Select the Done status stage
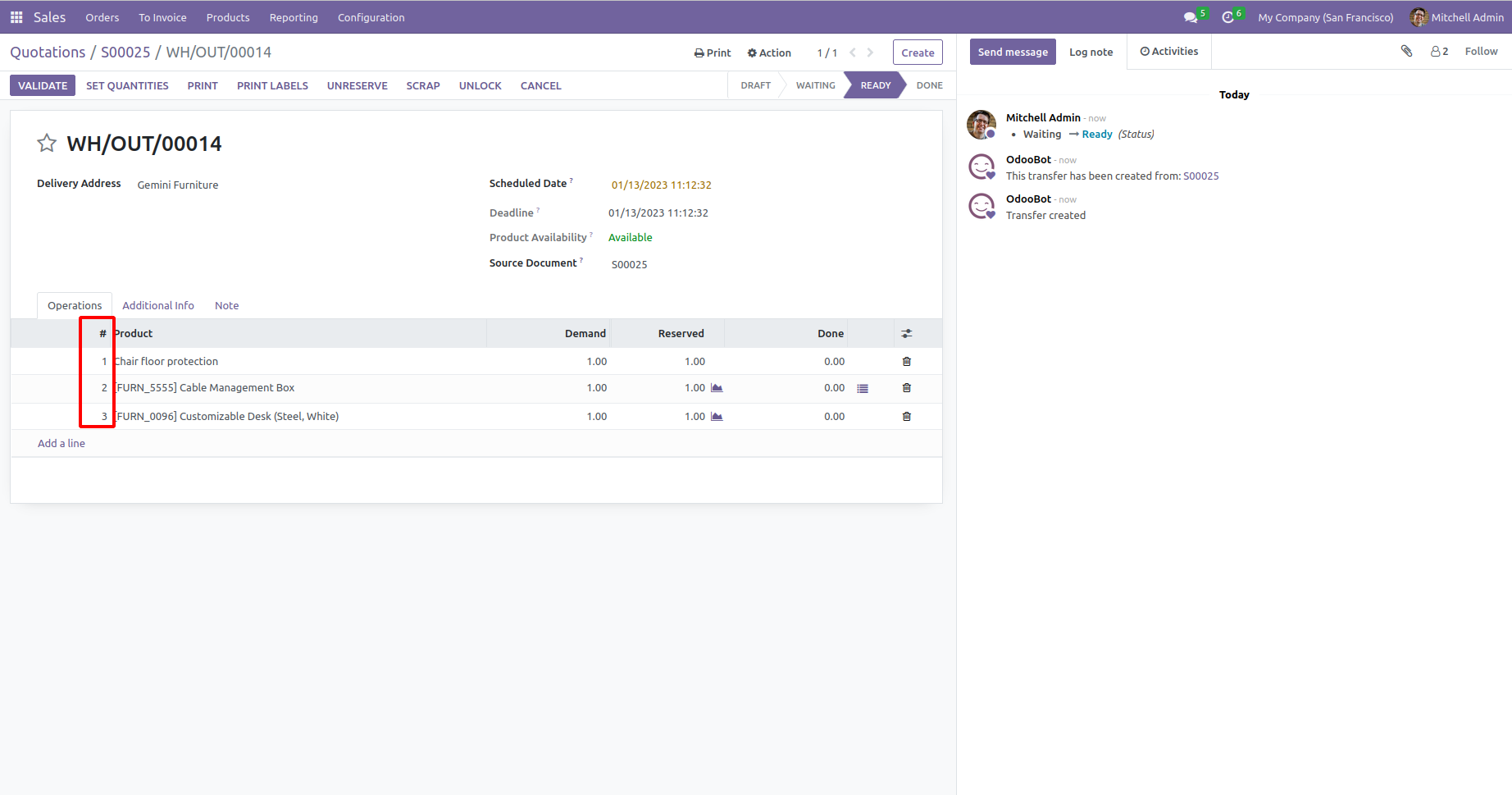 (929, 85)
